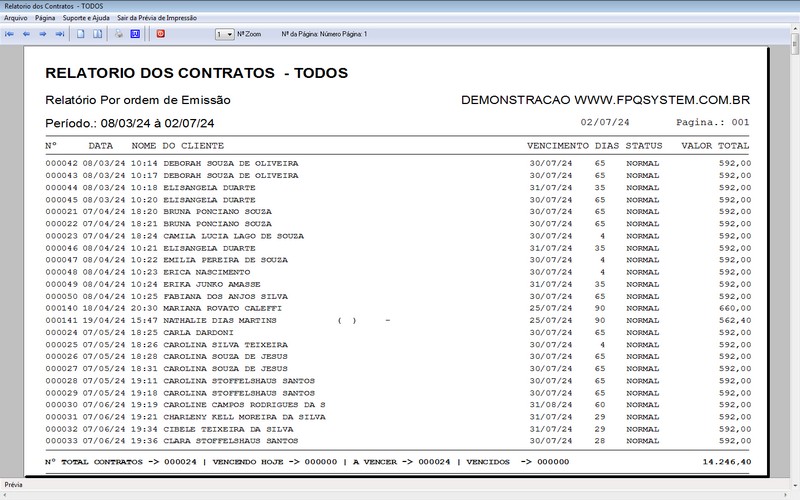Click 'ERIKA JUNKO AMASSE' client name
The height and width of the screenshot is (500, 800).
(212, 285)
